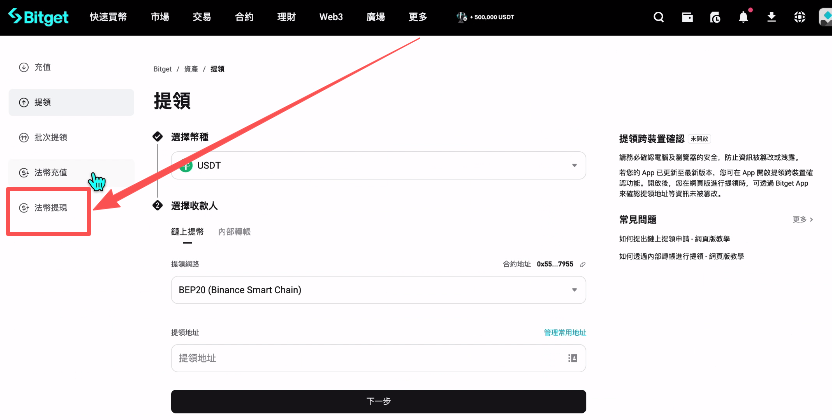Screen dimensions: 832x420
Task: Click the 下一步 button
Action: pos(378,401)
